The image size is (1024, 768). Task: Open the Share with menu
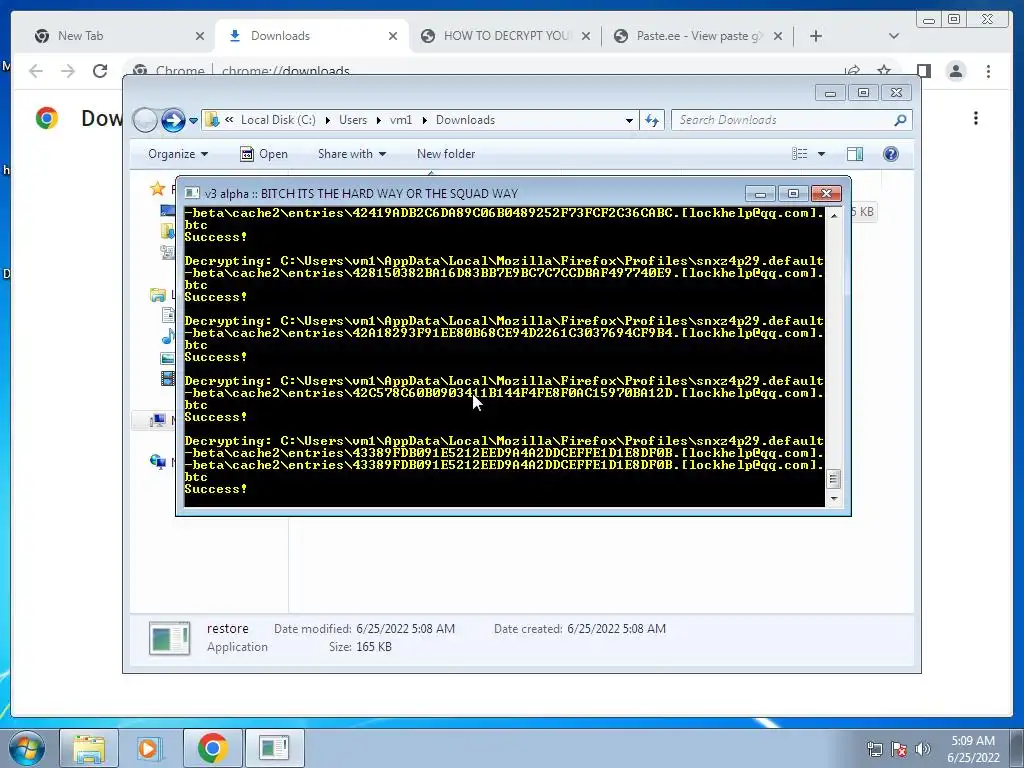click(x=352, y=154)
